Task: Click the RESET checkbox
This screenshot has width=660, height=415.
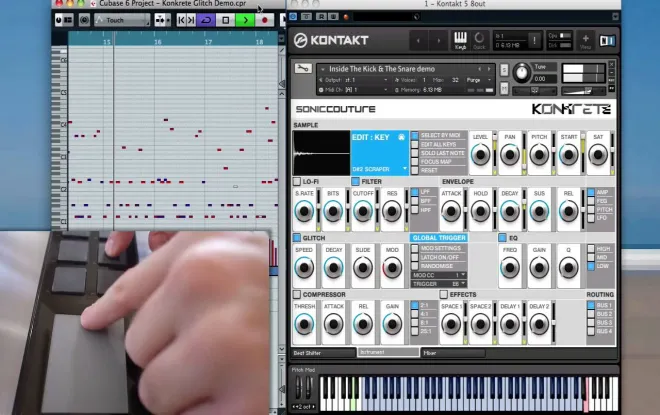Action: point(415,170)
